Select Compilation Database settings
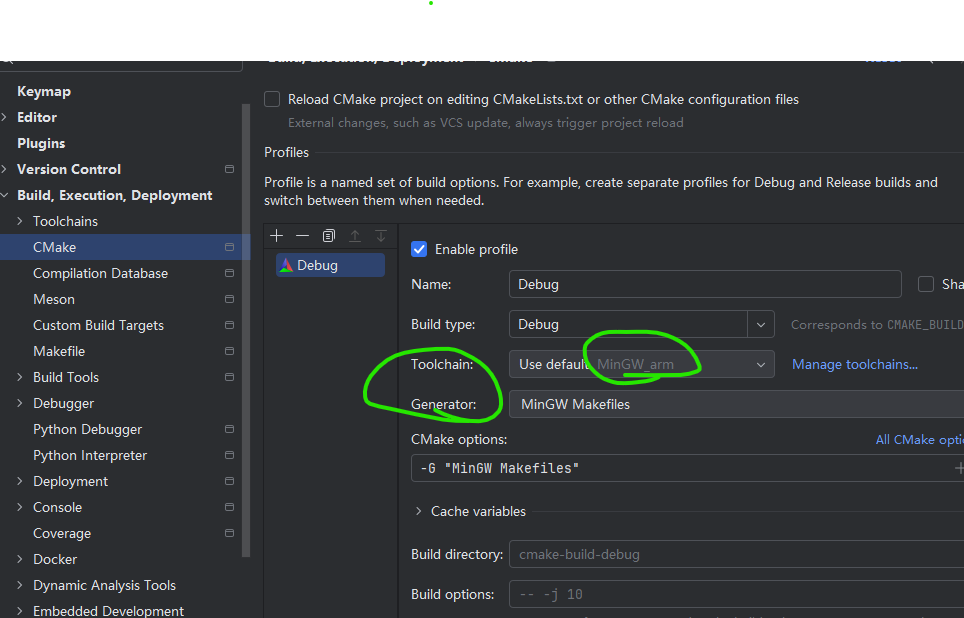This screenshot has height=618, width=964. point(100,273)
